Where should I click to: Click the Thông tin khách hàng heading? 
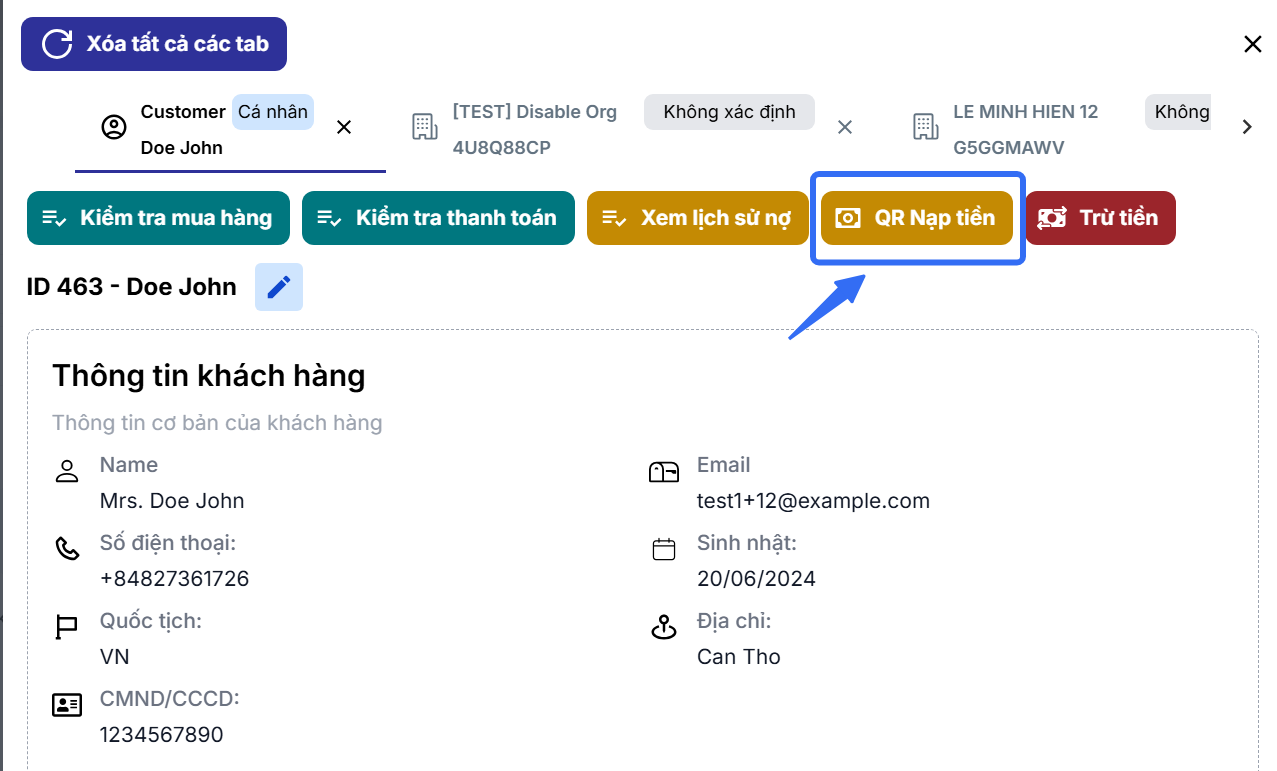[209, 376]
